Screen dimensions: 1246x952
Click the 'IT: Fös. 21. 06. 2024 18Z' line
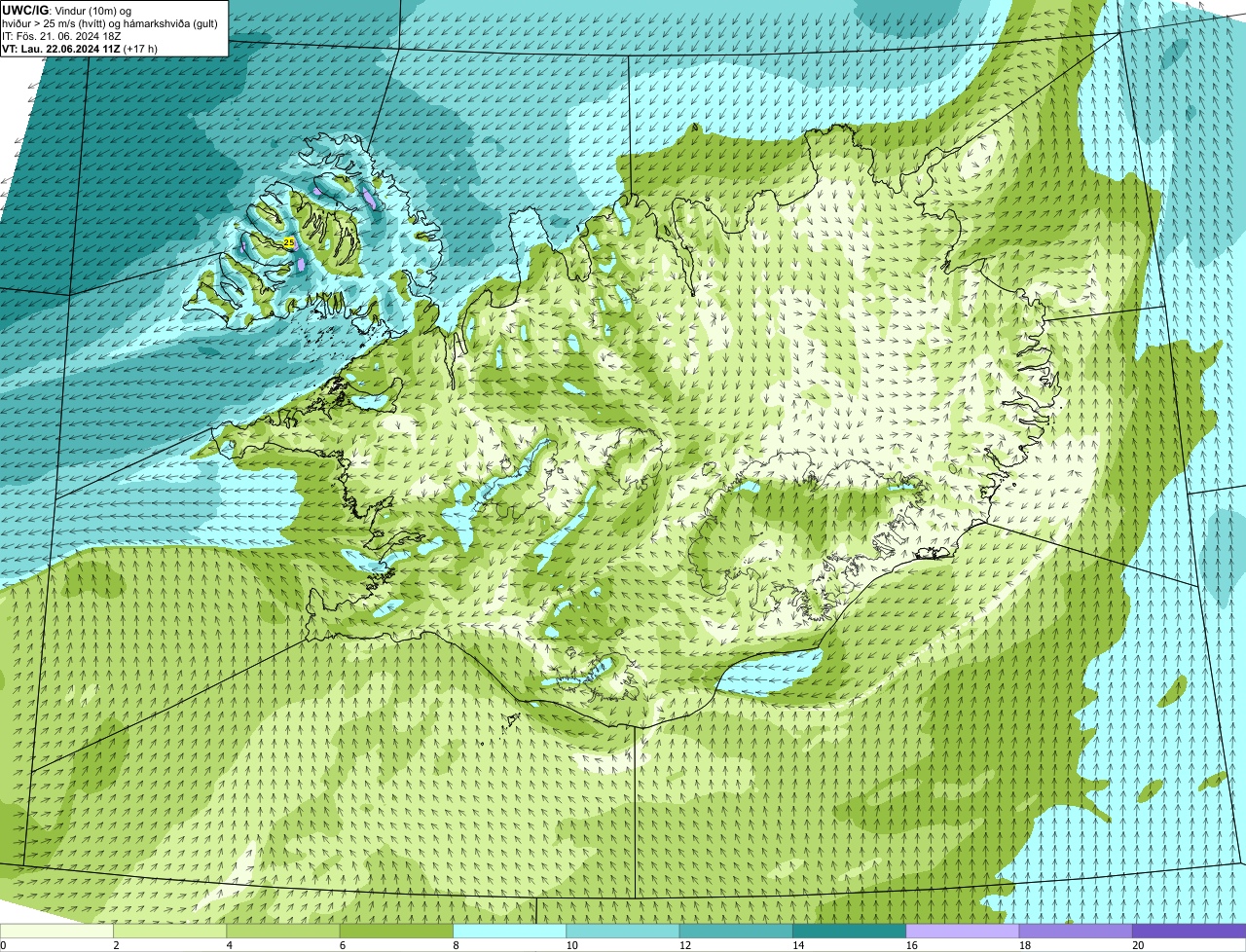pos(62,36)
